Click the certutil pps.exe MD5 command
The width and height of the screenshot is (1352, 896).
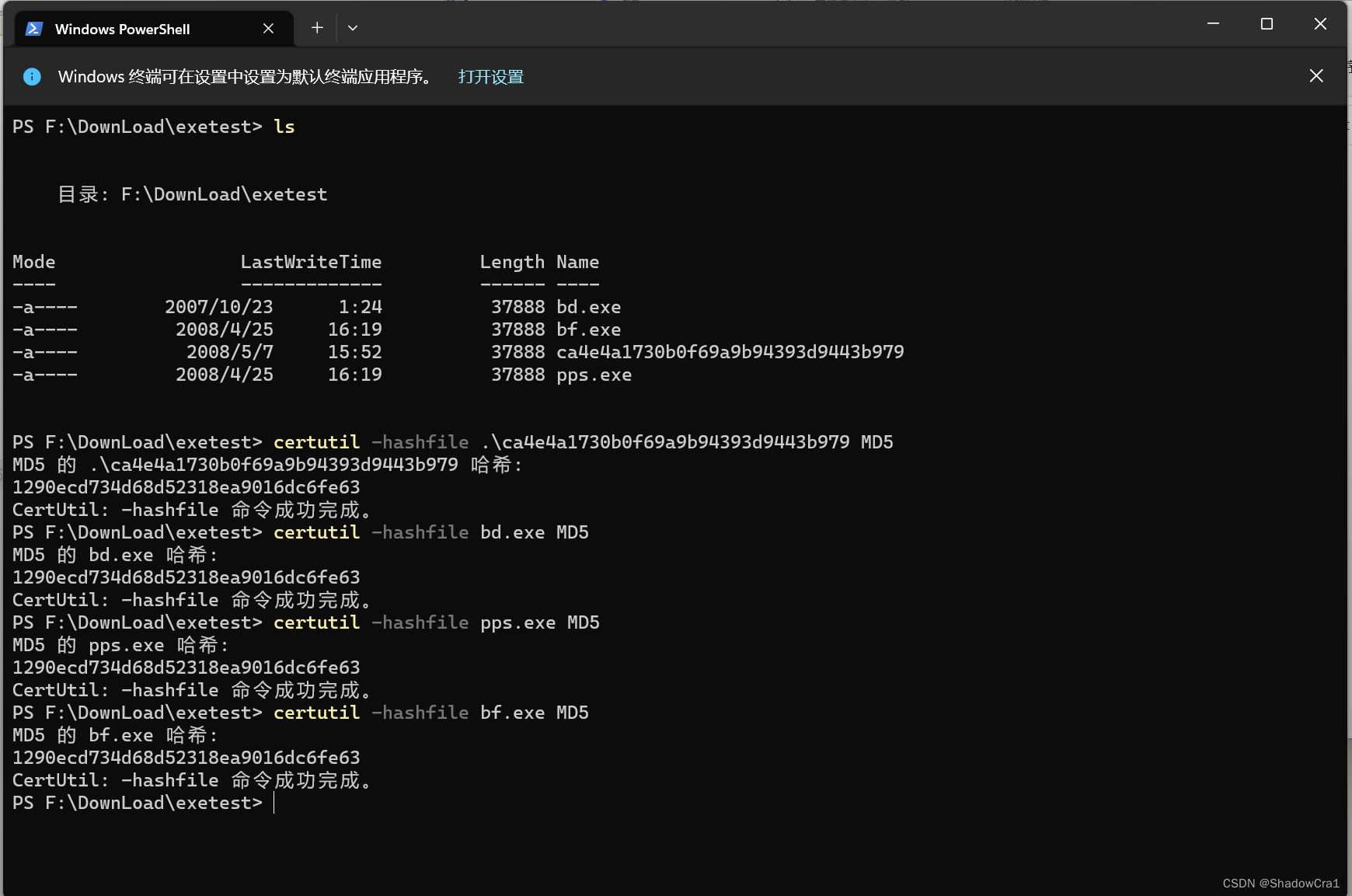tap(437, 622)
